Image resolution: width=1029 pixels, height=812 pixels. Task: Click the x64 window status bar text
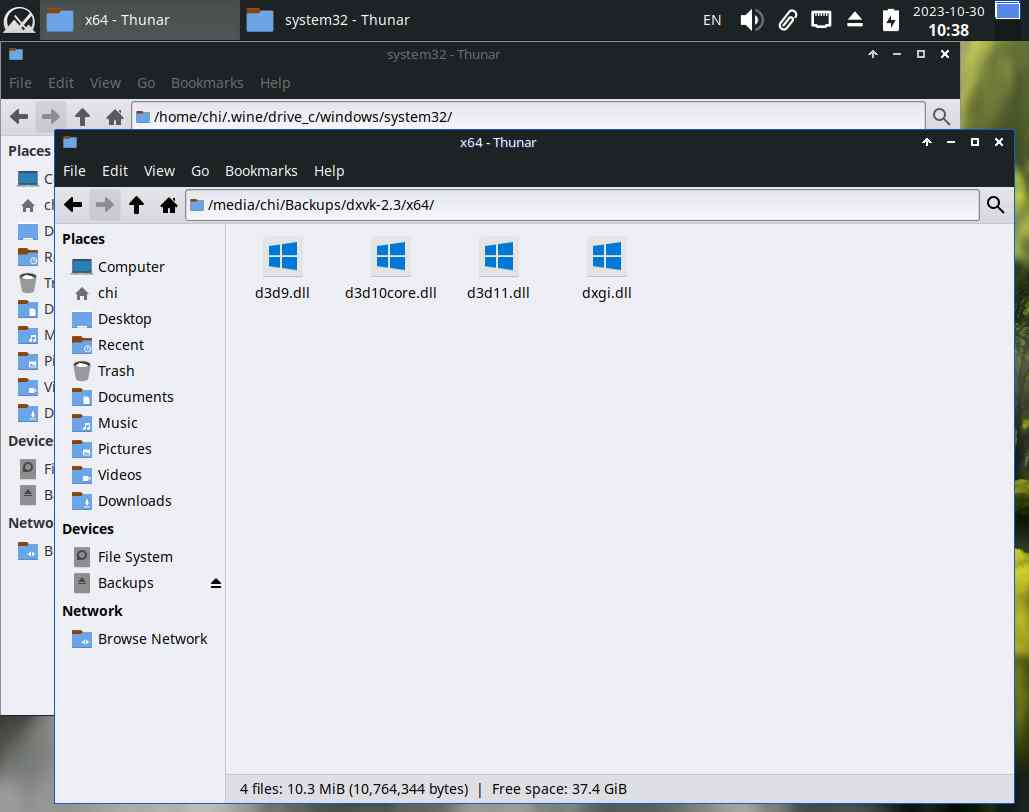tap(433, 789)
